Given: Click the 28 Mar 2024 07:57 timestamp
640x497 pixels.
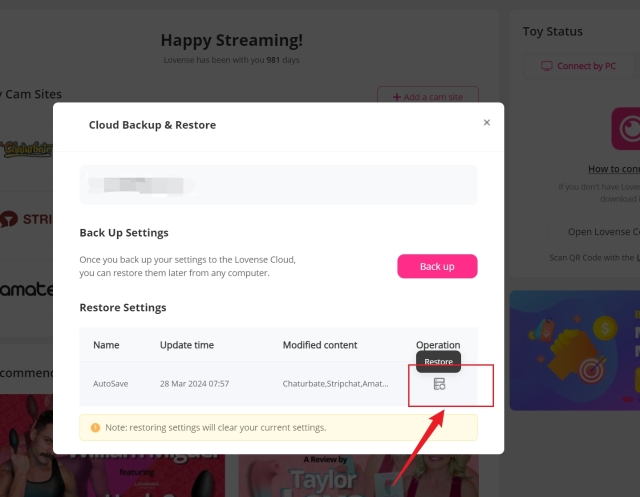Looking at the screenshot, I should point(194,384).
